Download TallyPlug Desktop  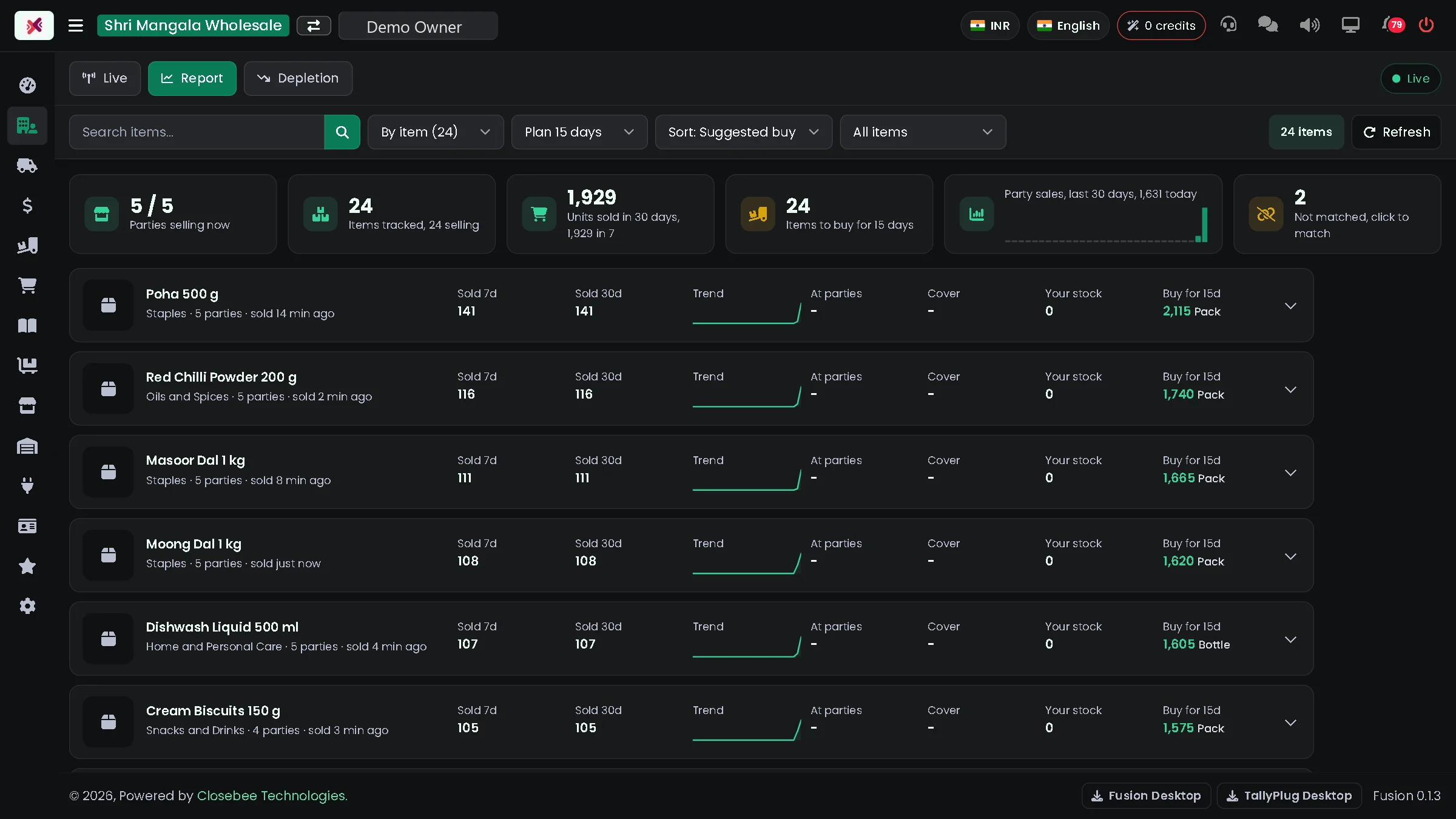click(1289, 795)
